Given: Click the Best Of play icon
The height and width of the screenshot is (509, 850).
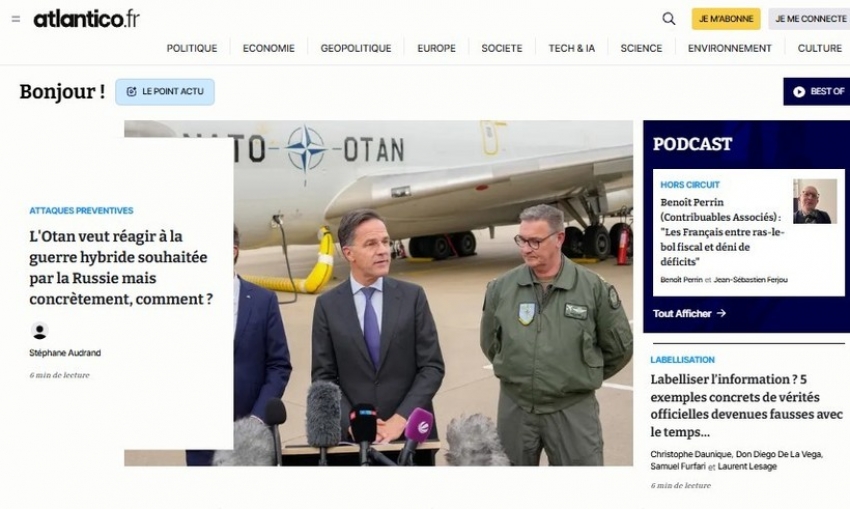Looking at the screenshot, I should pos(799,92).
